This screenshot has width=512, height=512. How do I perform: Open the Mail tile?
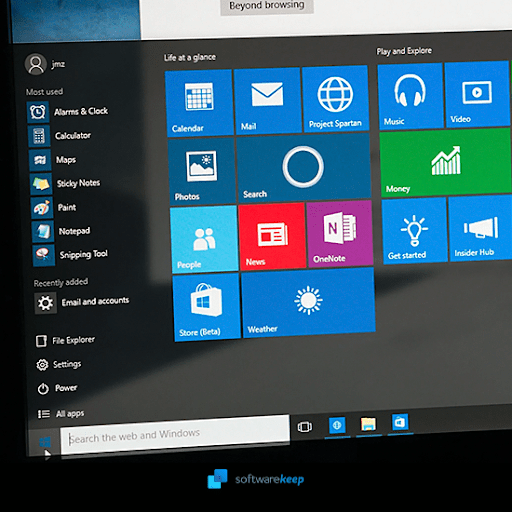(268, 101)
